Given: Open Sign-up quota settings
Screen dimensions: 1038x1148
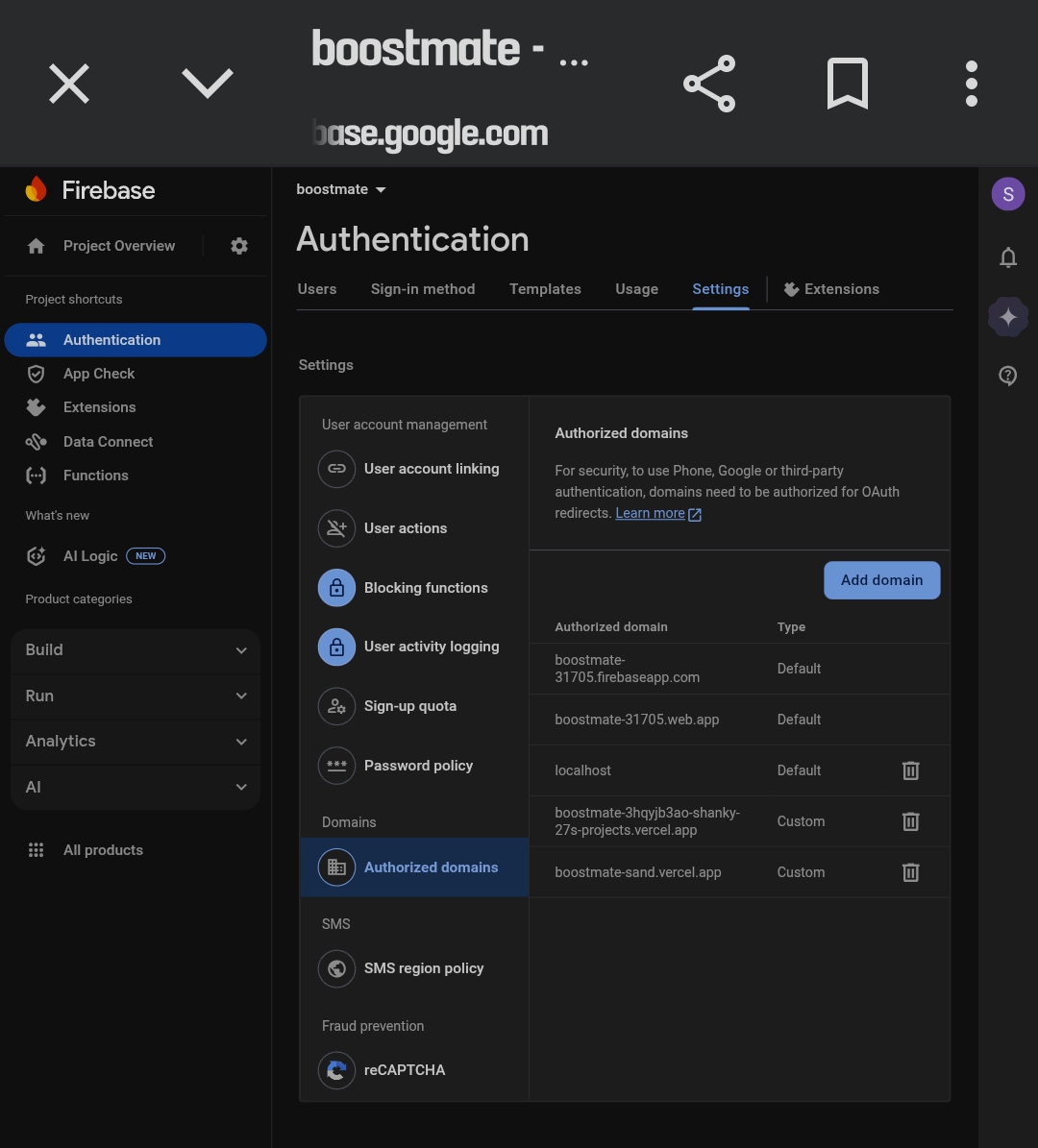Looking at the screenshot, I should tap(414, 706).
